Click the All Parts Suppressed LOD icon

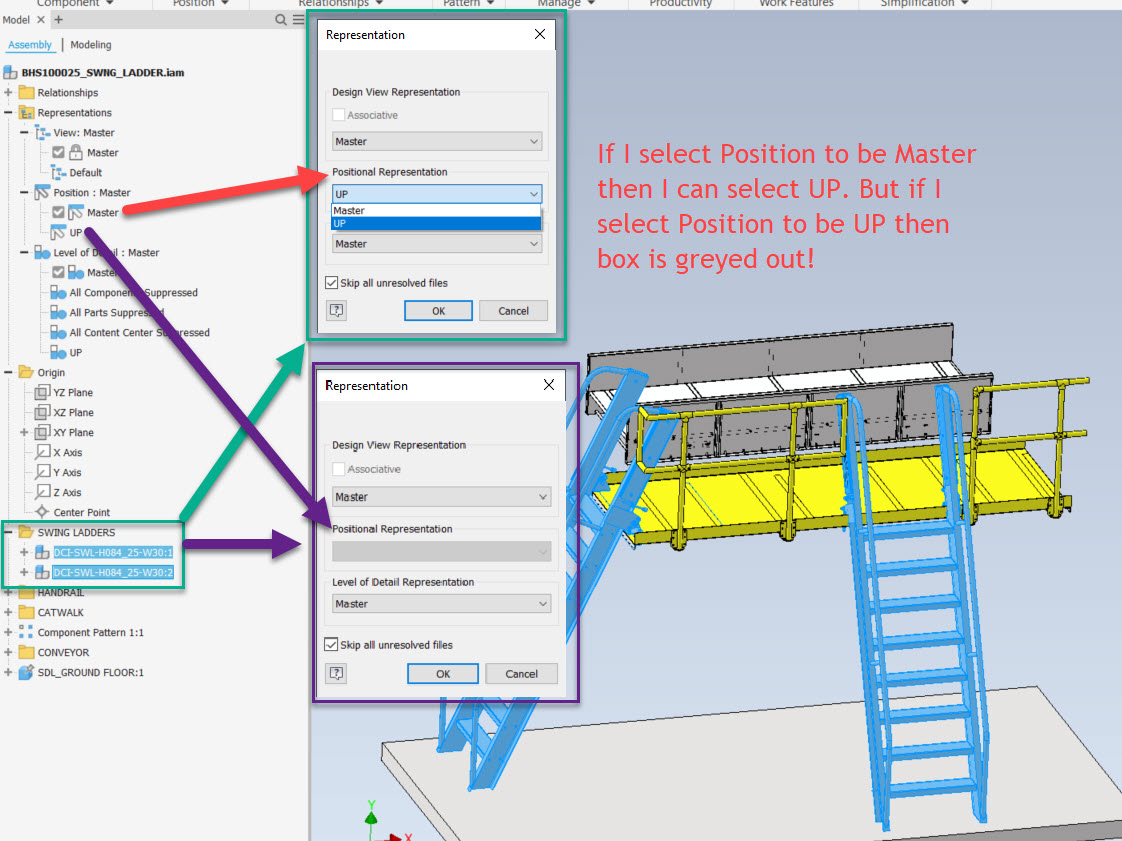57,312
